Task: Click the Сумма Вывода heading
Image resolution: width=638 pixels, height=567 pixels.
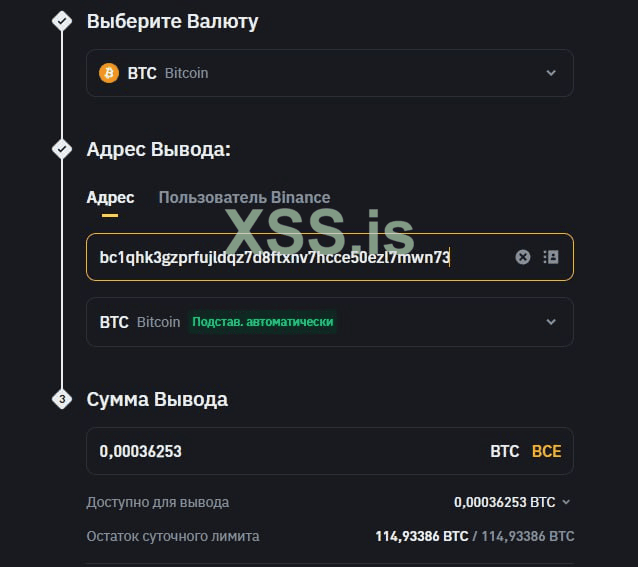Action: (x=157, y=399)
